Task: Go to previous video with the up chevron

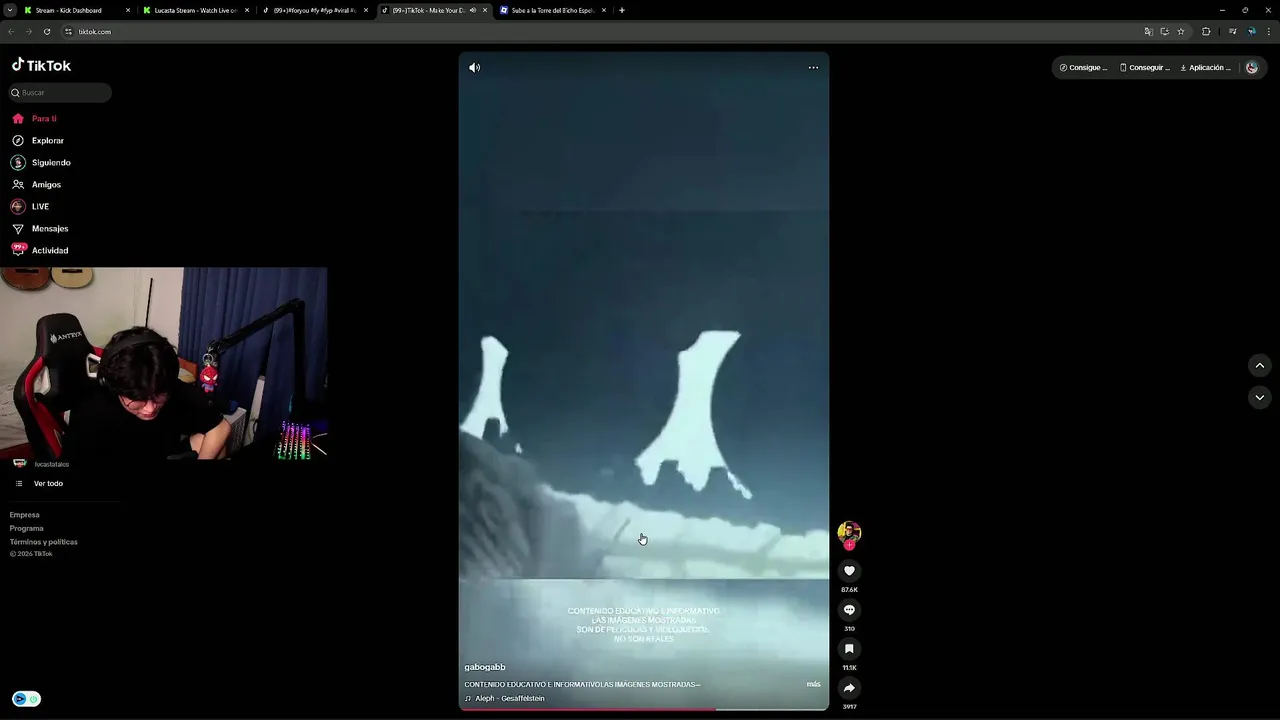Action: [x=1259, y=366]
